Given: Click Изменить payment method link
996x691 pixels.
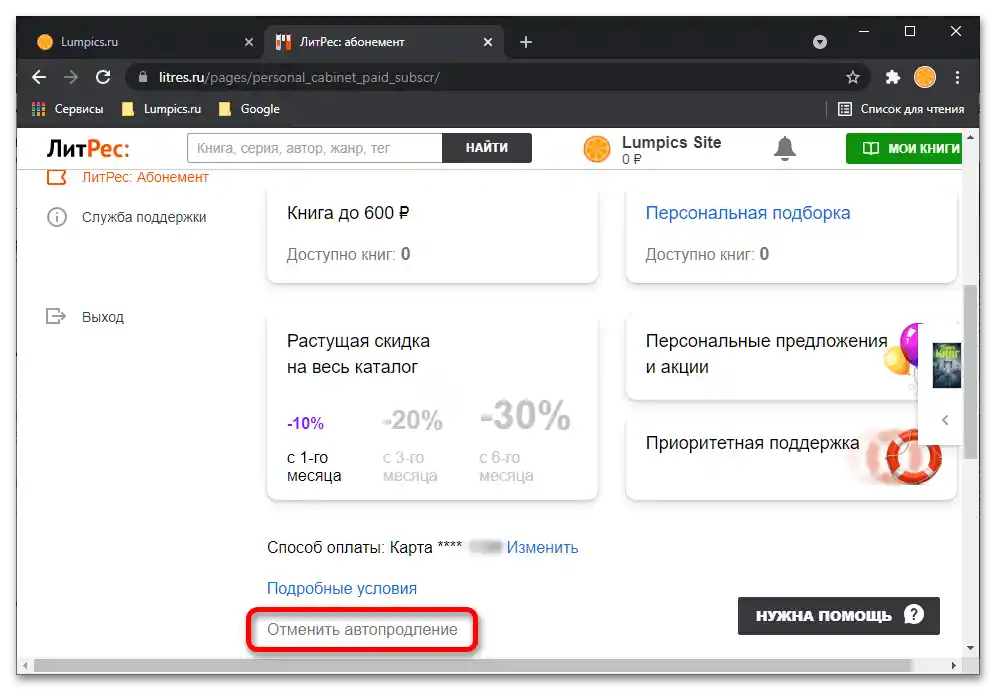Looking at the screenshot, I should tap(542, 547).
